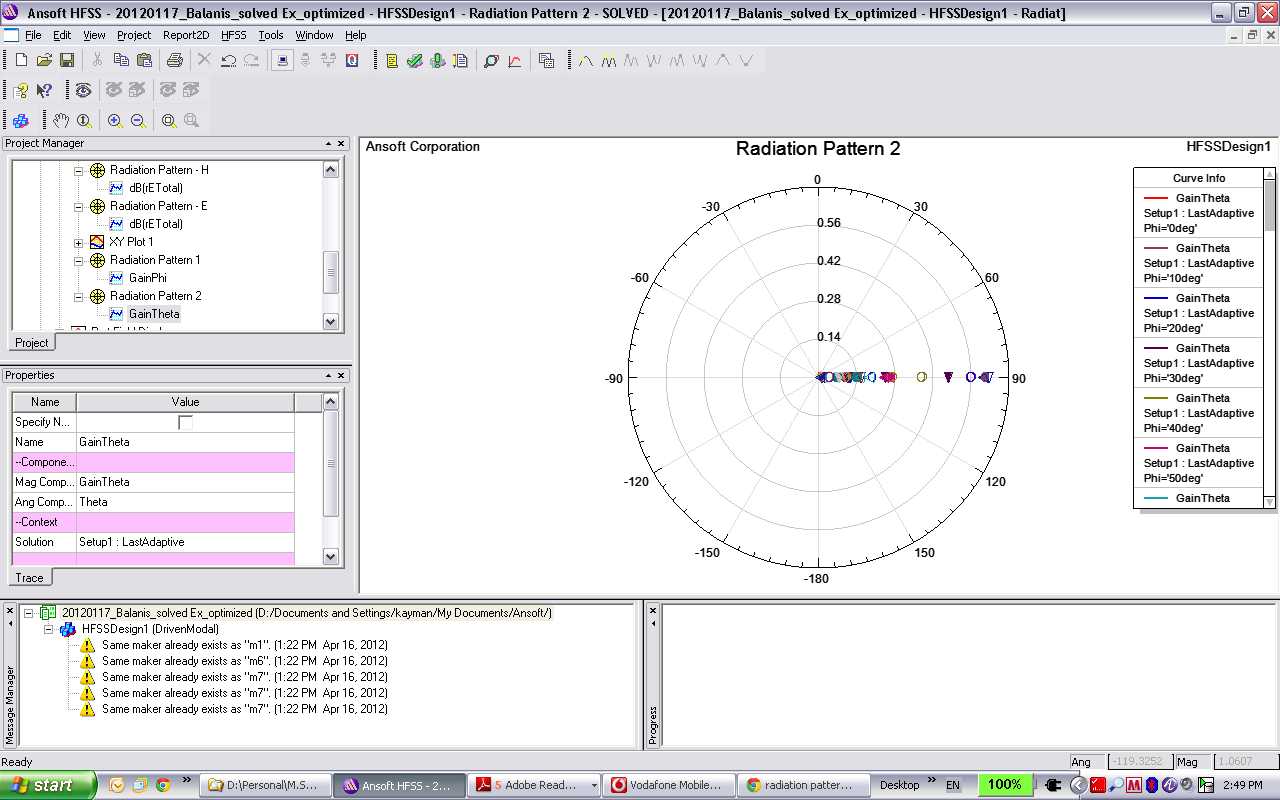
Task: Toggle the Specify Name checkbox
Action: point(185,422)
